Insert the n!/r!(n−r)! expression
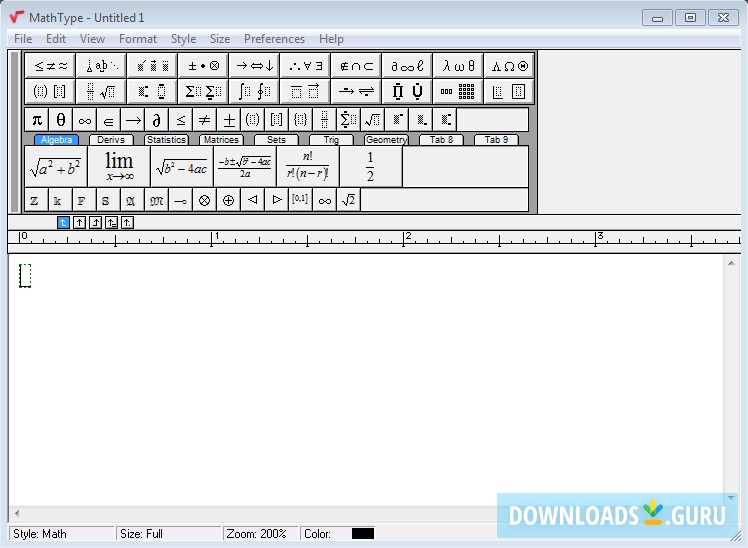 [308, 166]
